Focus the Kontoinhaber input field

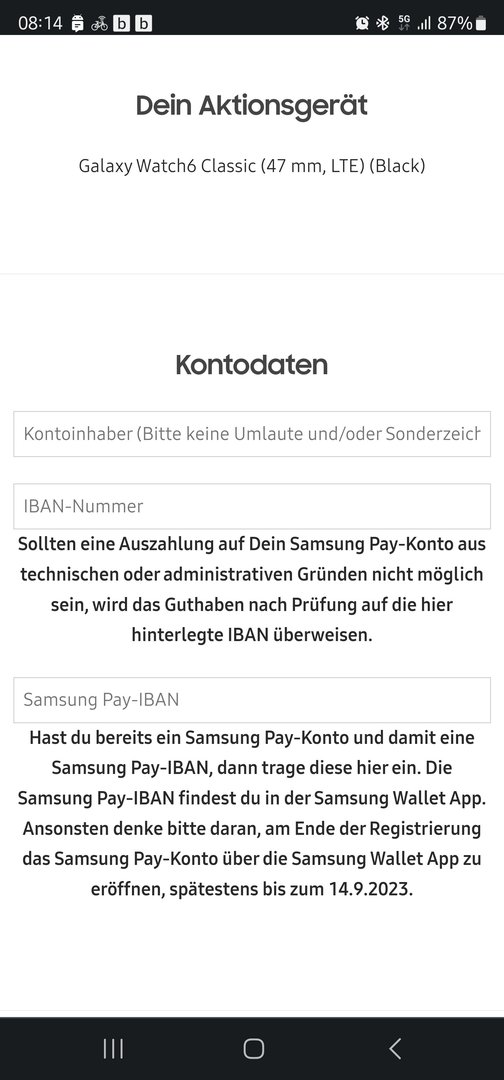252,434
